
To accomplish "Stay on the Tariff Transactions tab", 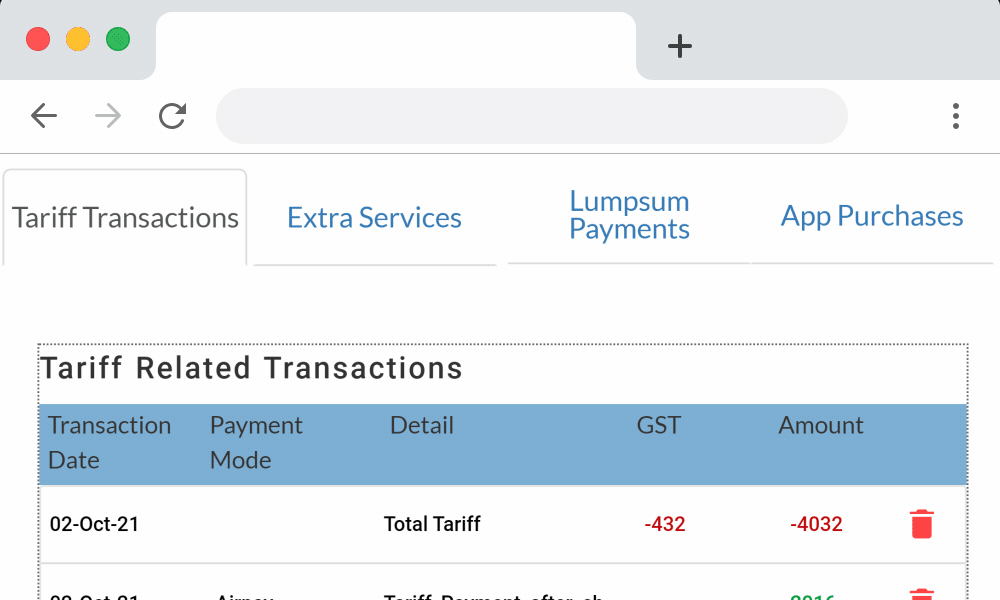I will (x=124, y=217).
